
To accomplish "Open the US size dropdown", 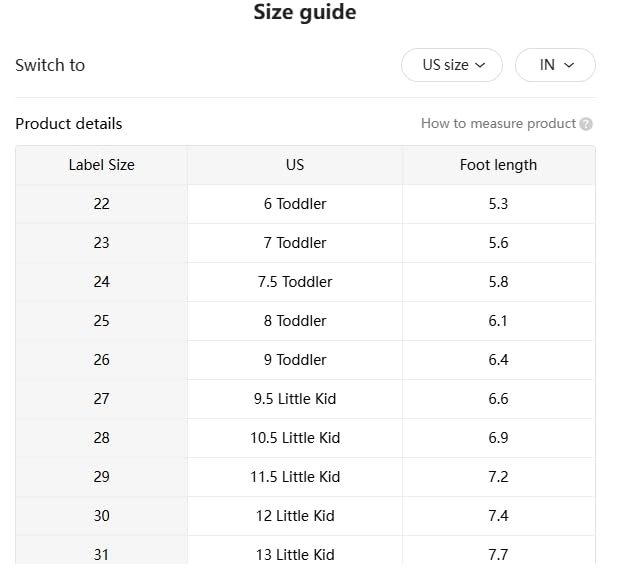I will tap(452, 65).
